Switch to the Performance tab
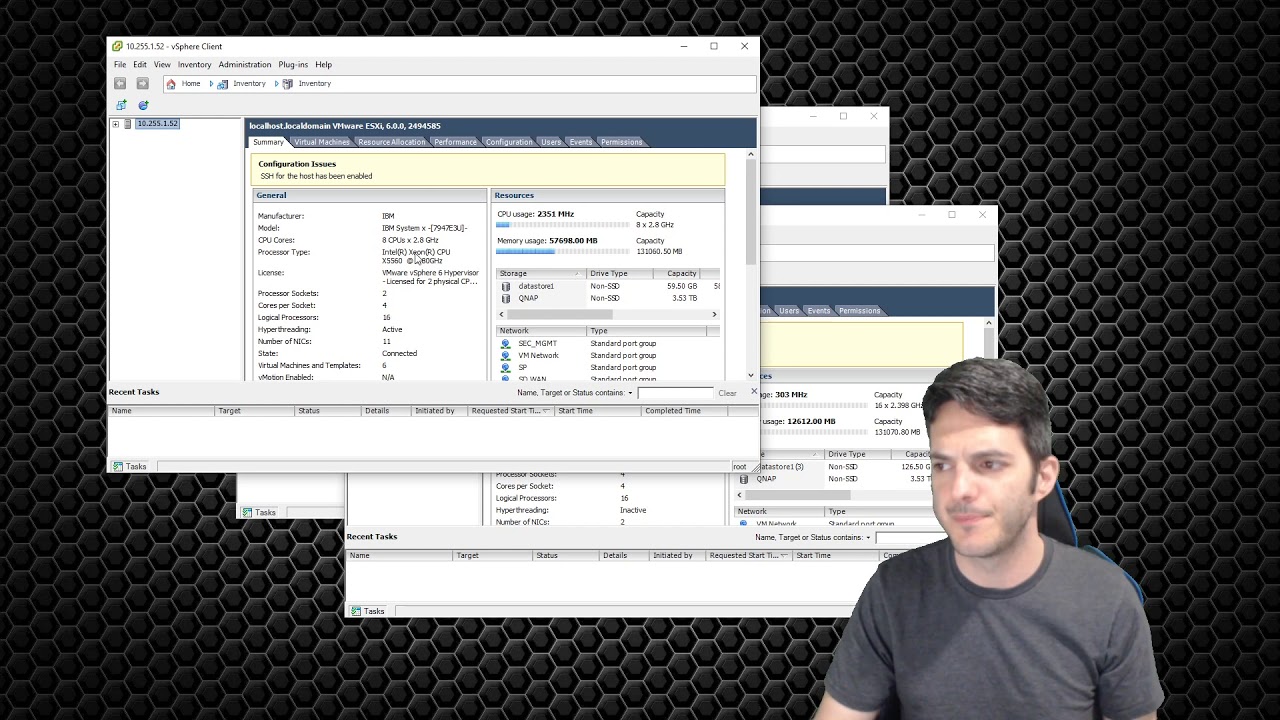This screenshot has width=1280, height=720. pyautogui.click(x=456, y=142)
